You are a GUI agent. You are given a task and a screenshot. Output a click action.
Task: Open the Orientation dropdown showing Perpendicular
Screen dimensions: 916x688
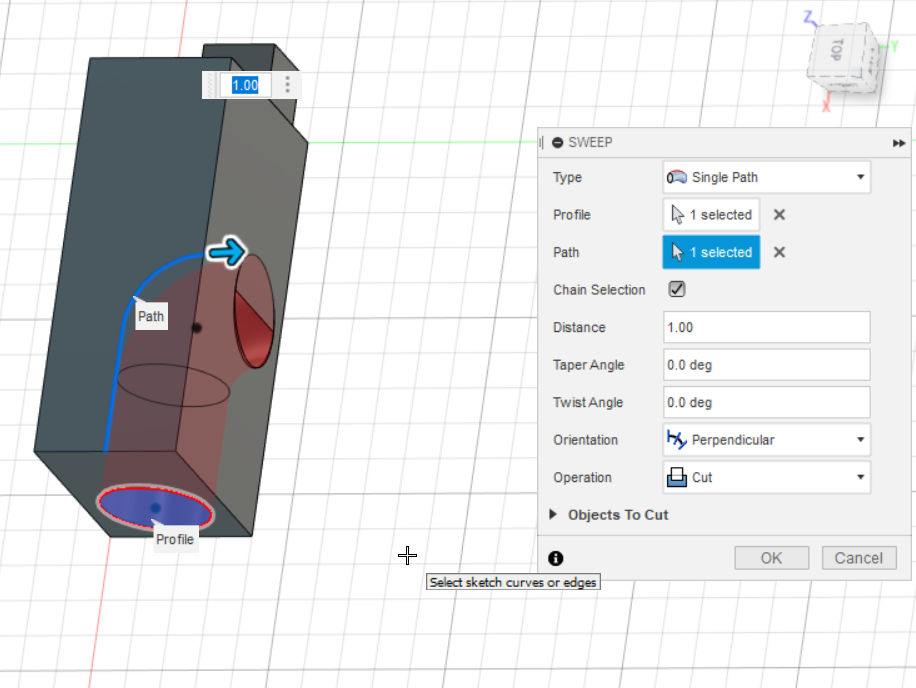[x=766, y=440]
